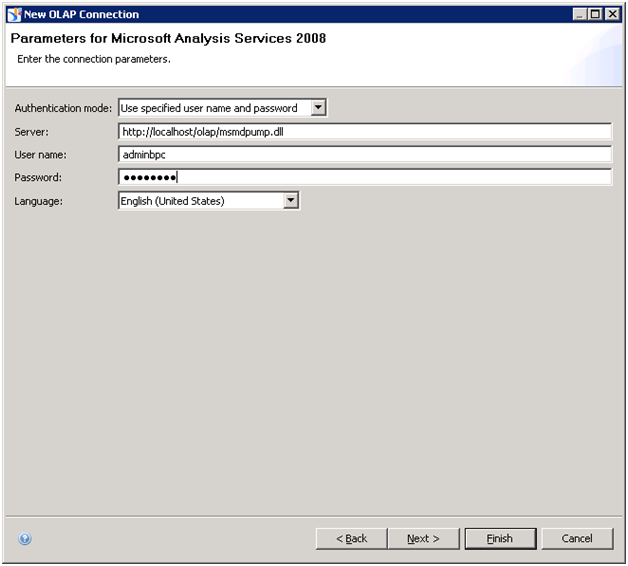Click the User name label
This screenshot has width=628, height=566.
coord(40,155)
